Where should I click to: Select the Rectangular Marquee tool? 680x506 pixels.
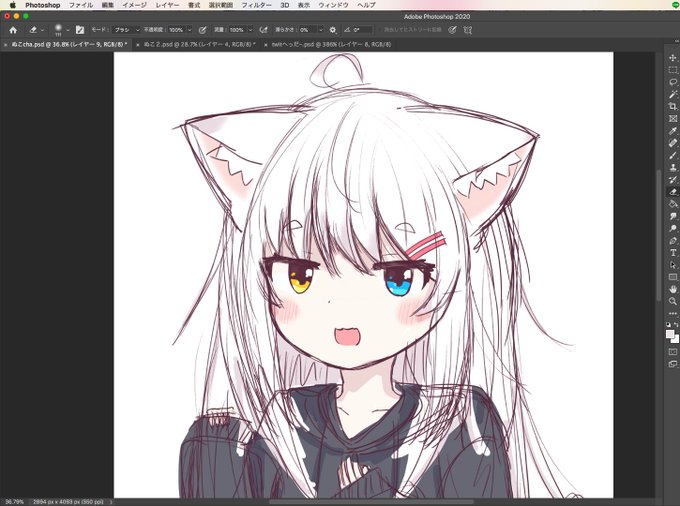[x=673, y=70]
